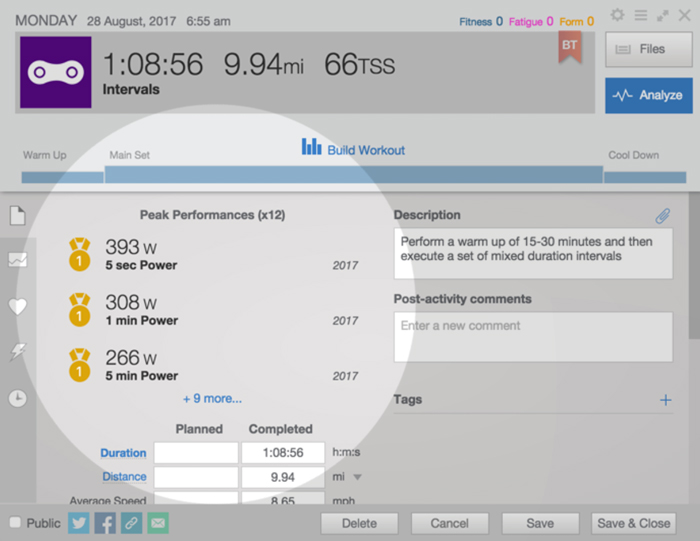Click the Delete button
Image resolution: width=700 pixels, height=541 pixels.
tap(359, 523)
